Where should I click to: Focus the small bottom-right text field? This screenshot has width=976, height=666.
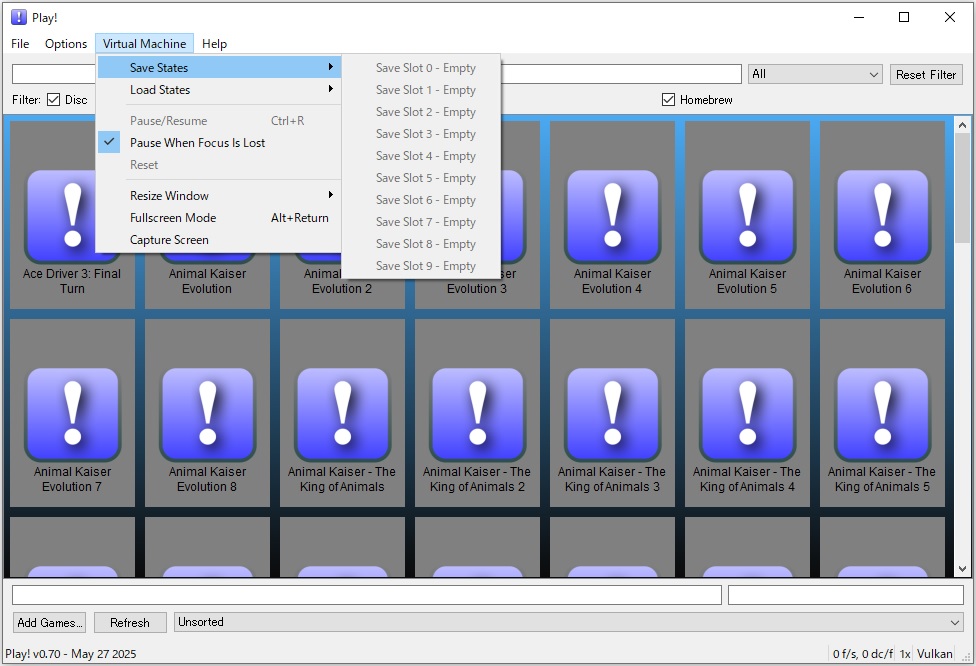click(846, 595)
